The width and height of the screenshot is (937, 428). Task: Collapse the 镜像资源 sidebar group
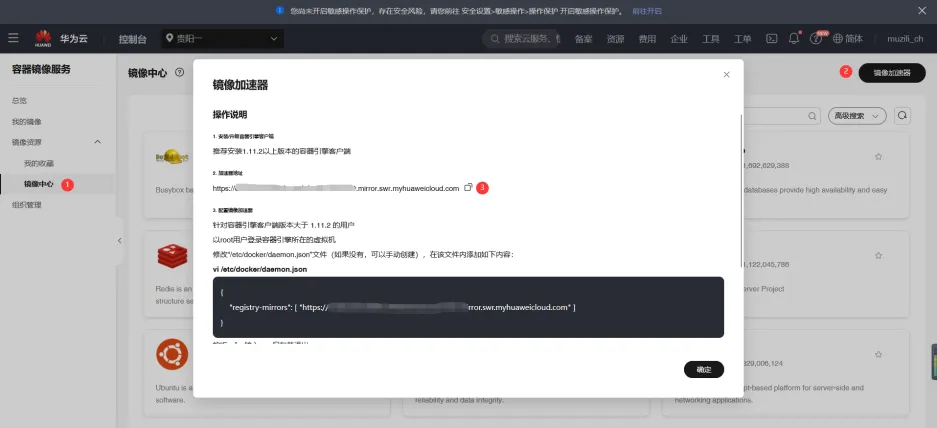98,142
